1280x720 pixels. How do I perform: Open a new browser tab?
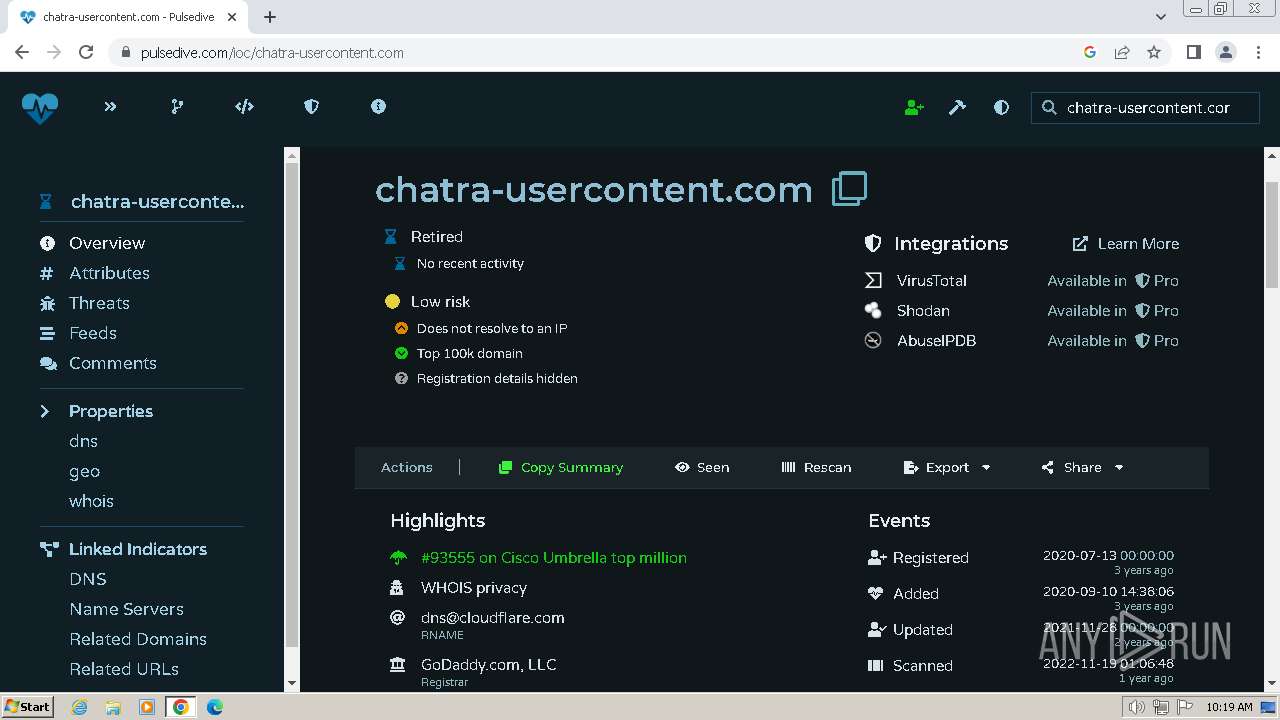point(270,17)
